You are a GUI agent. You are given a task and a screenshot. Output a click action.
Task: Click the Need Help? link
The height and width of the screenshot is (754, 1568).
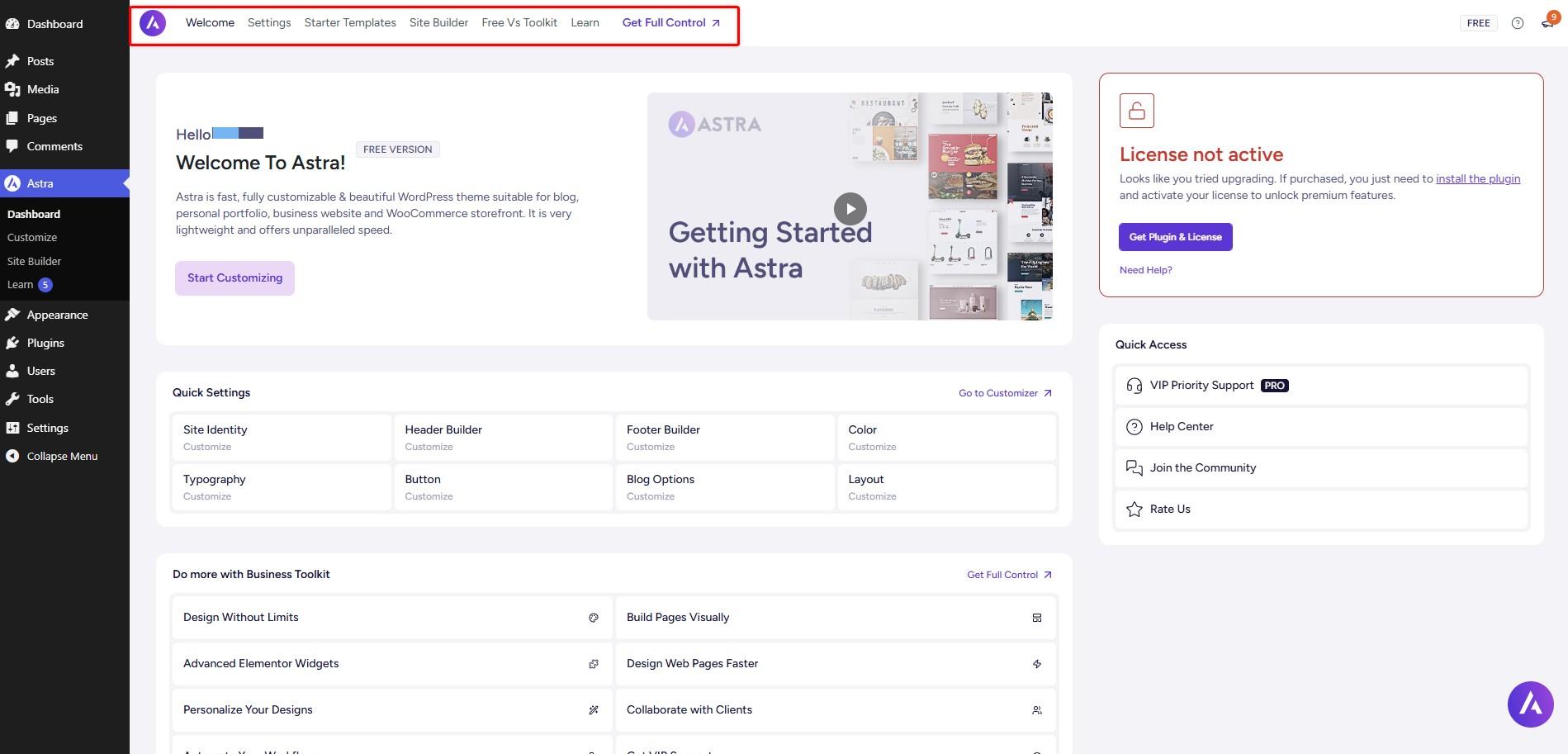click(x=1145, y=270)
